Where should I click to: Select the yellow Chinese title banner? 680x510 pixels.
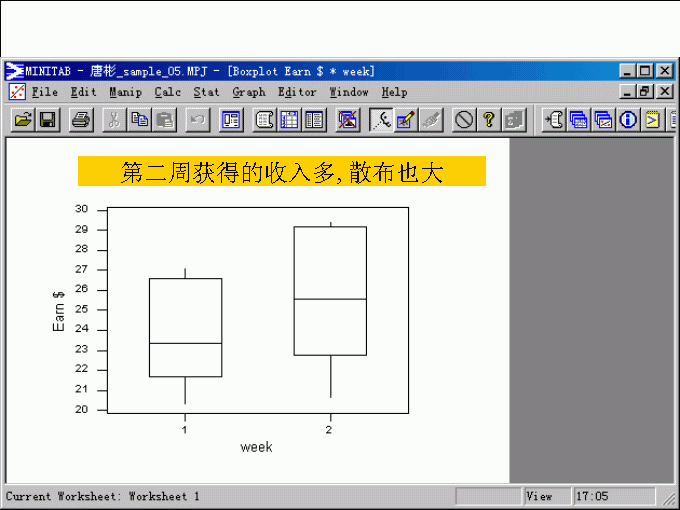pyautogui.click(x=281, y=172)
